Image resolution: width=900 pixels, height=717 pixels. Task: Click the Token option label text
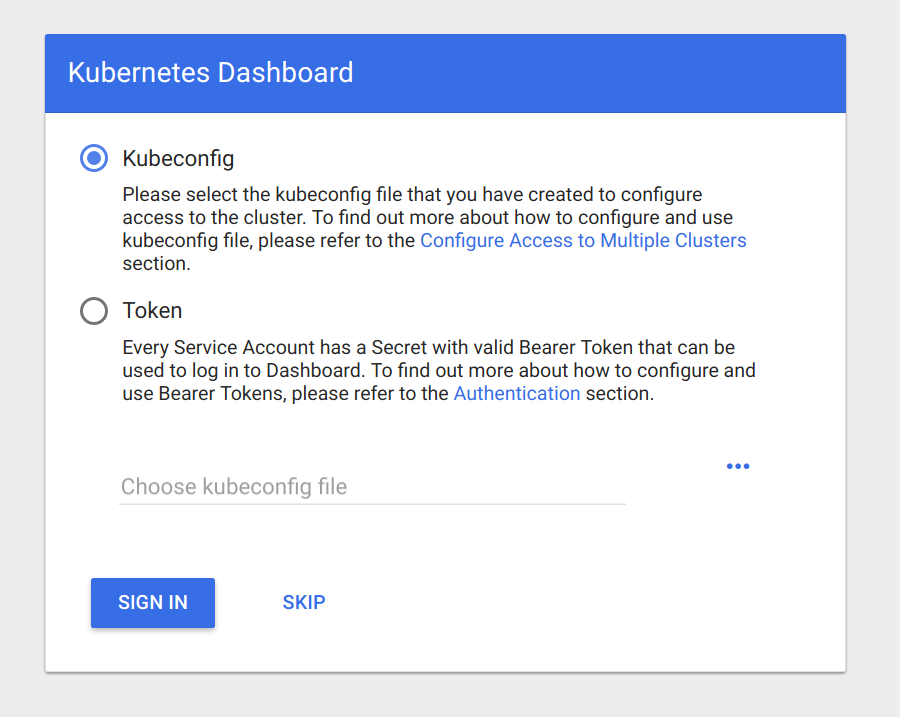tap(152, 311)
